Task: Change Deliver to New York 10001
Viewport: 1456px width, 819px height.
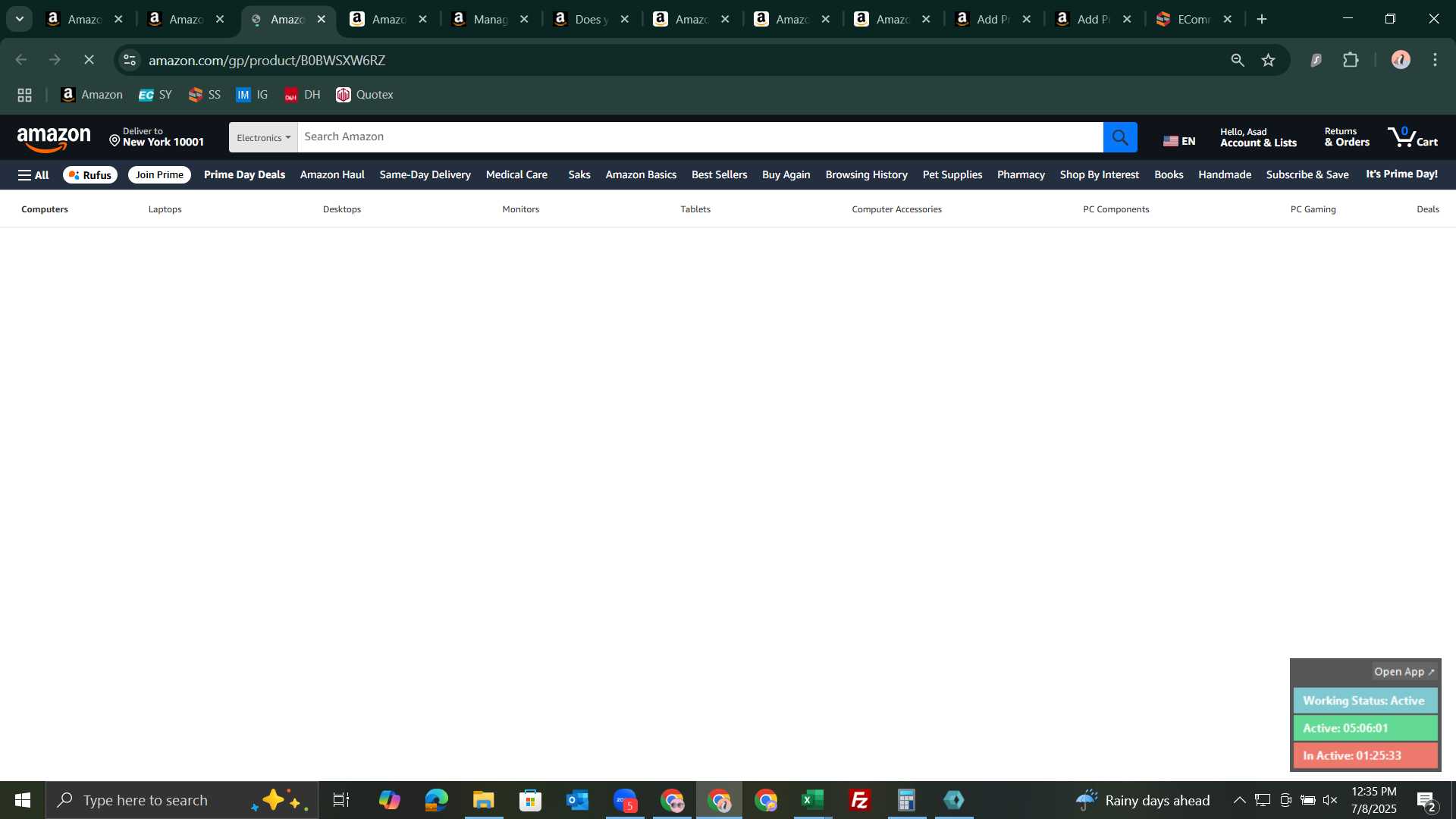Action: pos(157,137)
